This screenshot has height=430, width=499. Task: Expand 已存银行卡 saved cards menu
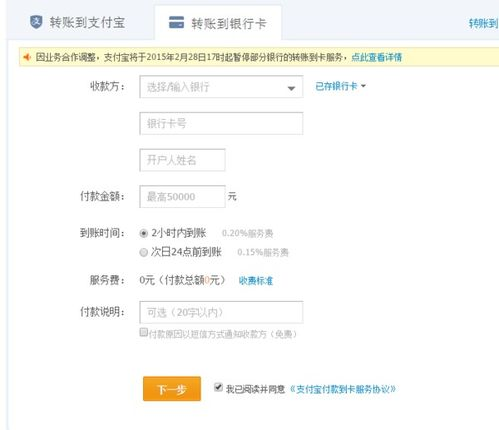tap(340, 86)
